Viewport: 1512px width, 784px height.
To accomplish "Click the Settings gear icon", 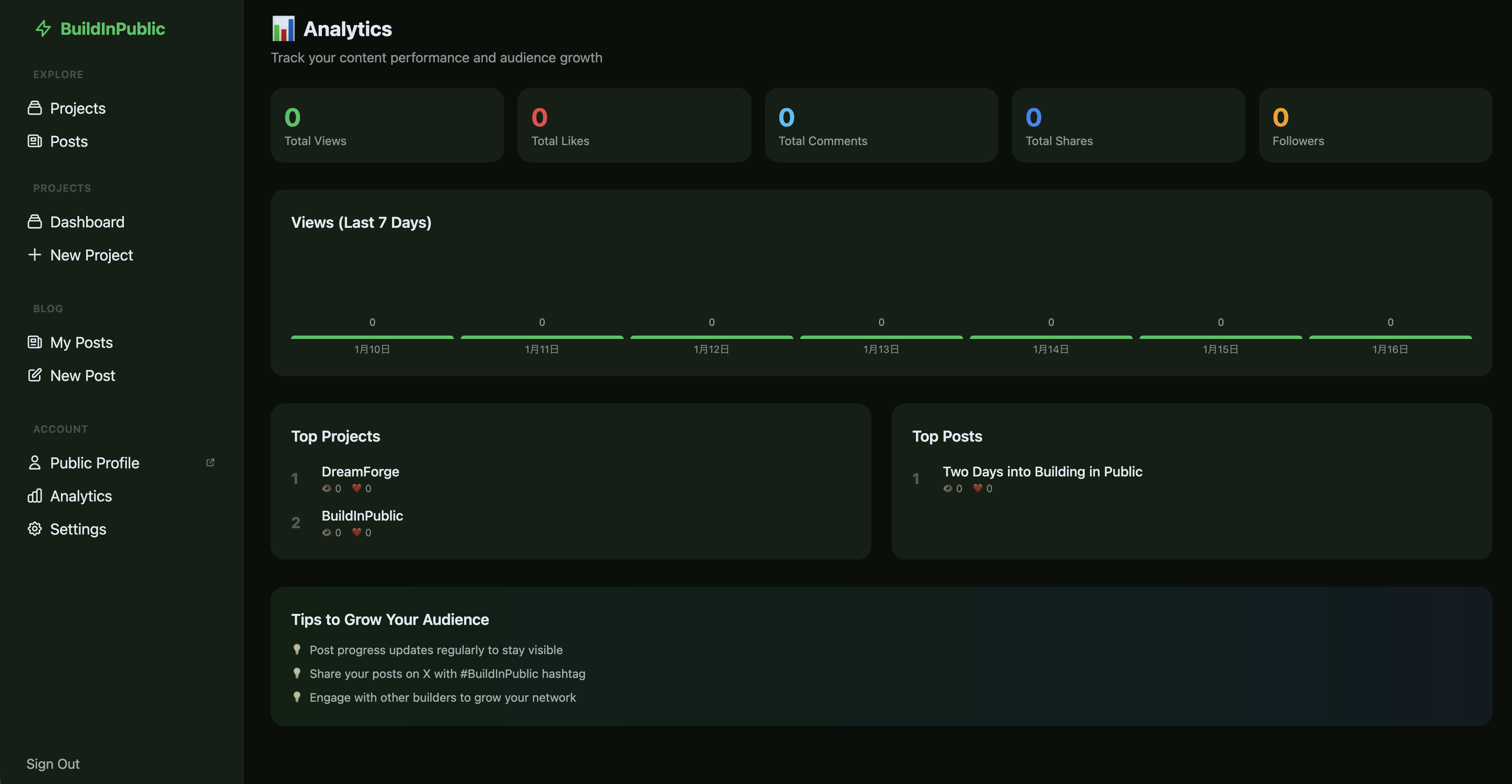I will pyautogui.click(x=35, y=529).
